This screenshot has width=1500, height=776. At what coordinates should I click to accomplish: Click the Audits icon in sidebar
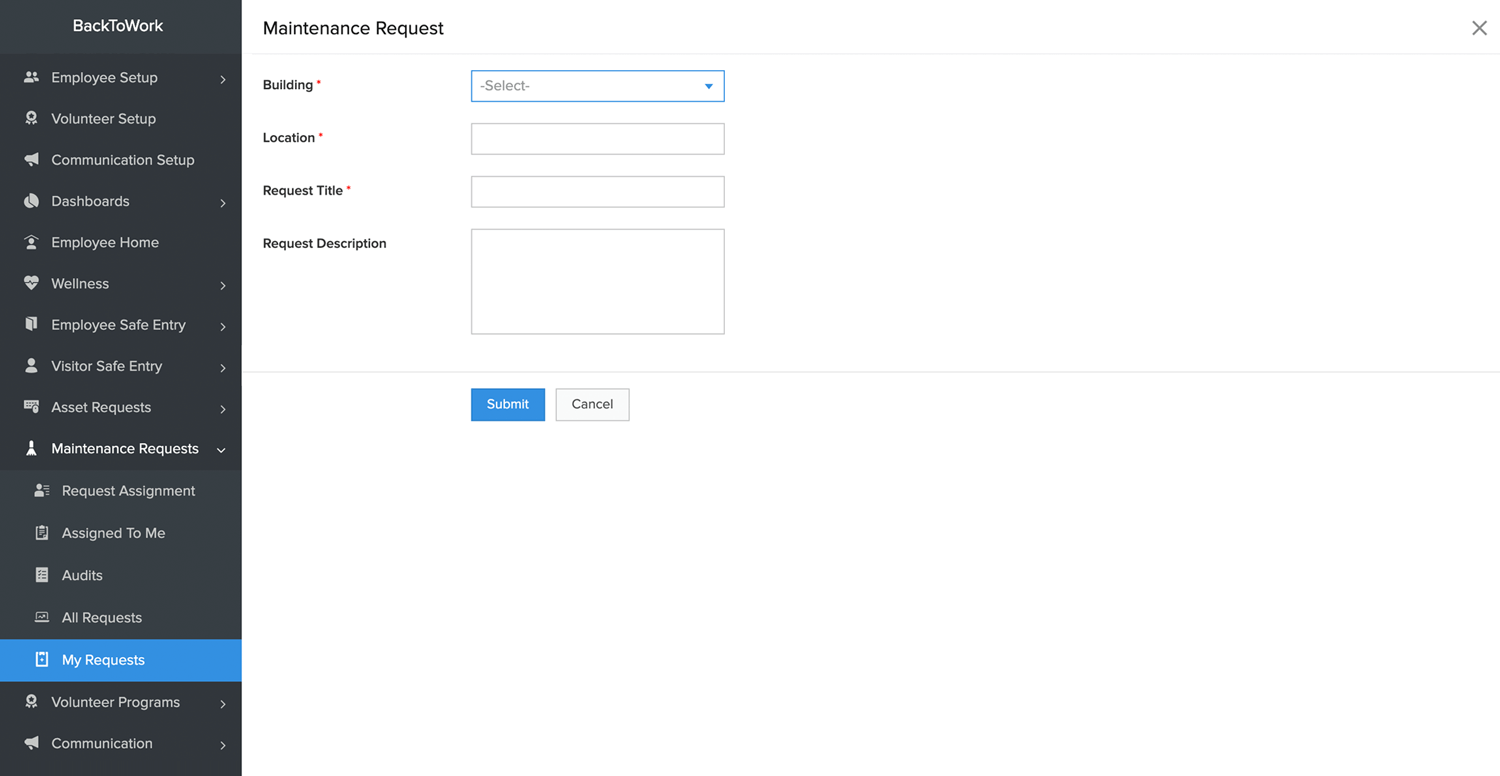[42, 575]
